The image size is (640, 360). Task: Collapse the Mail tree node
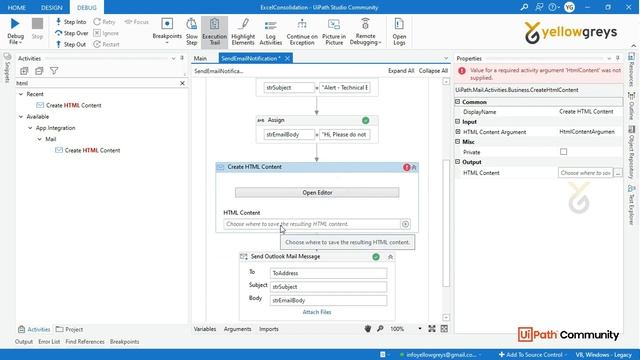tap(40, 139)
